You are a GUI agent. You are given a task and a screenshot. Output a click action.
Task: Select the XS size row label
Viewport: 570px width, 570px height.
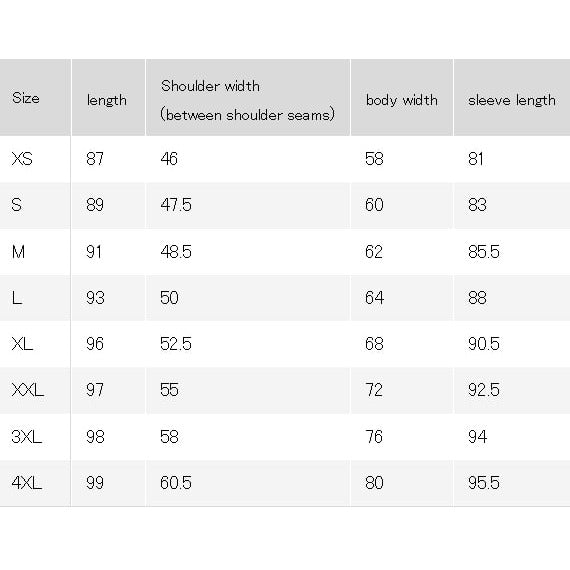tap(22, 159)
